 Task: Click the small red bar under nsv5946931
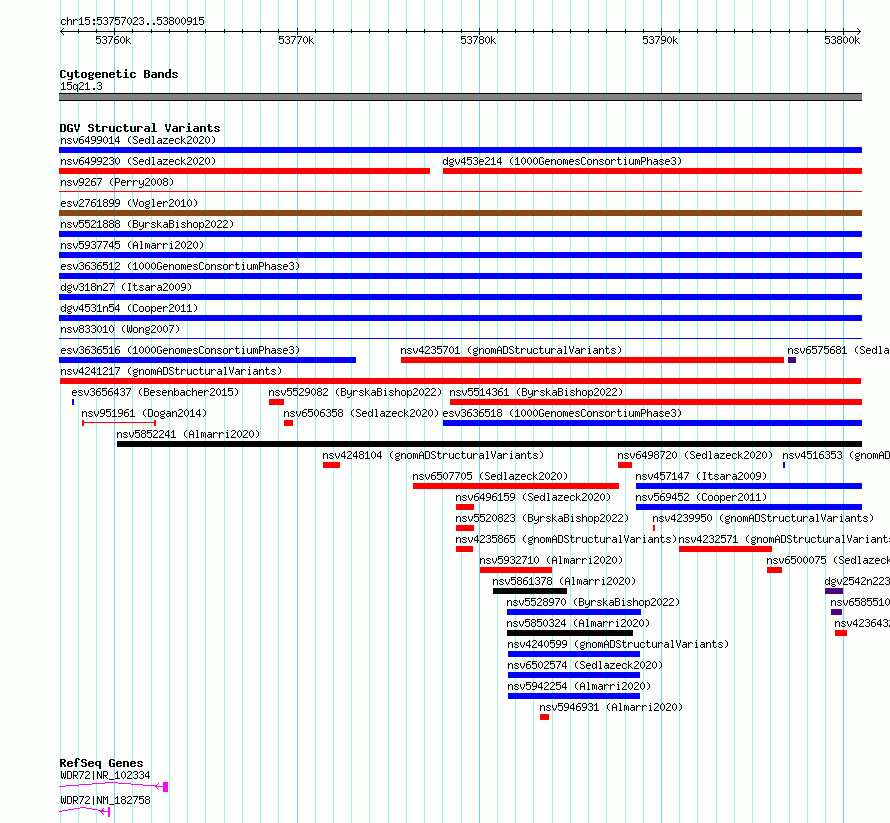click(x=544, y=717)
